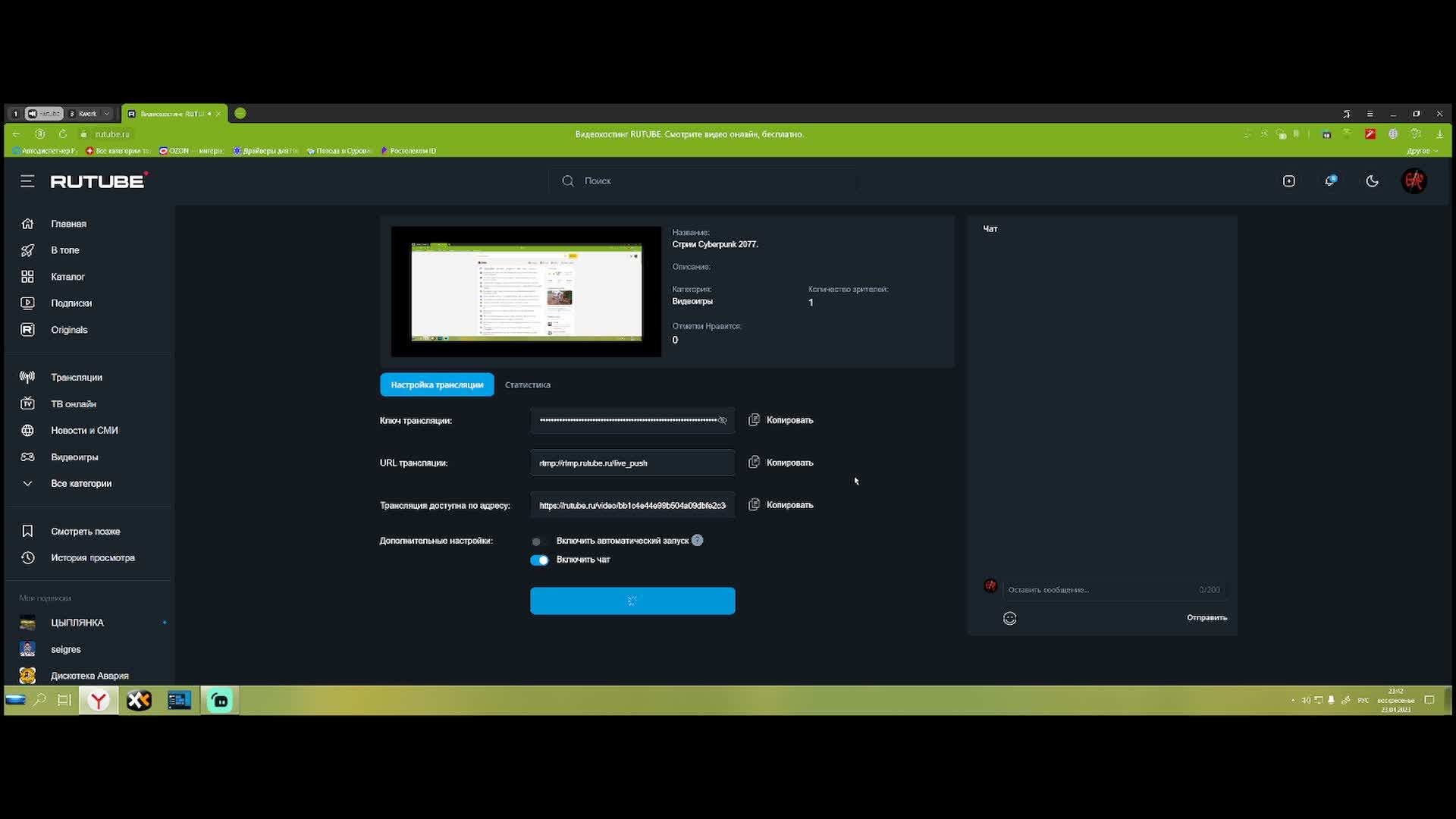Open the emoji picker in chat
This screenshot has height=819, width=1456.
coord(1009,618)
